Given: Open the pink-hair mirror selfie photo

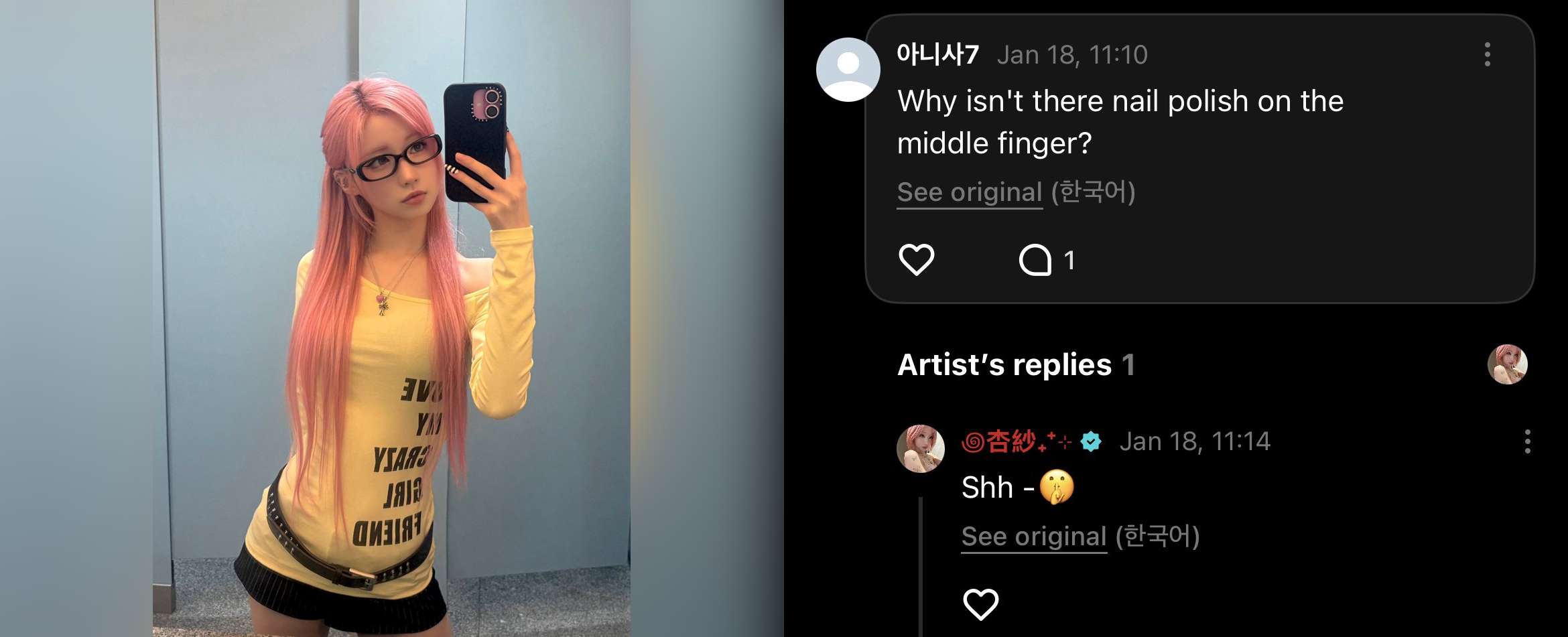Looking at the screenshot, I should (391, 319).
